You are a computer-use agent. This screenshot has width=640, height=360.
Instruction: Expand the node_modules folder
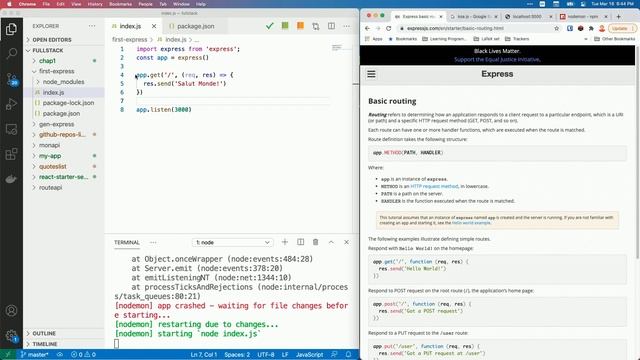point(63,82)
